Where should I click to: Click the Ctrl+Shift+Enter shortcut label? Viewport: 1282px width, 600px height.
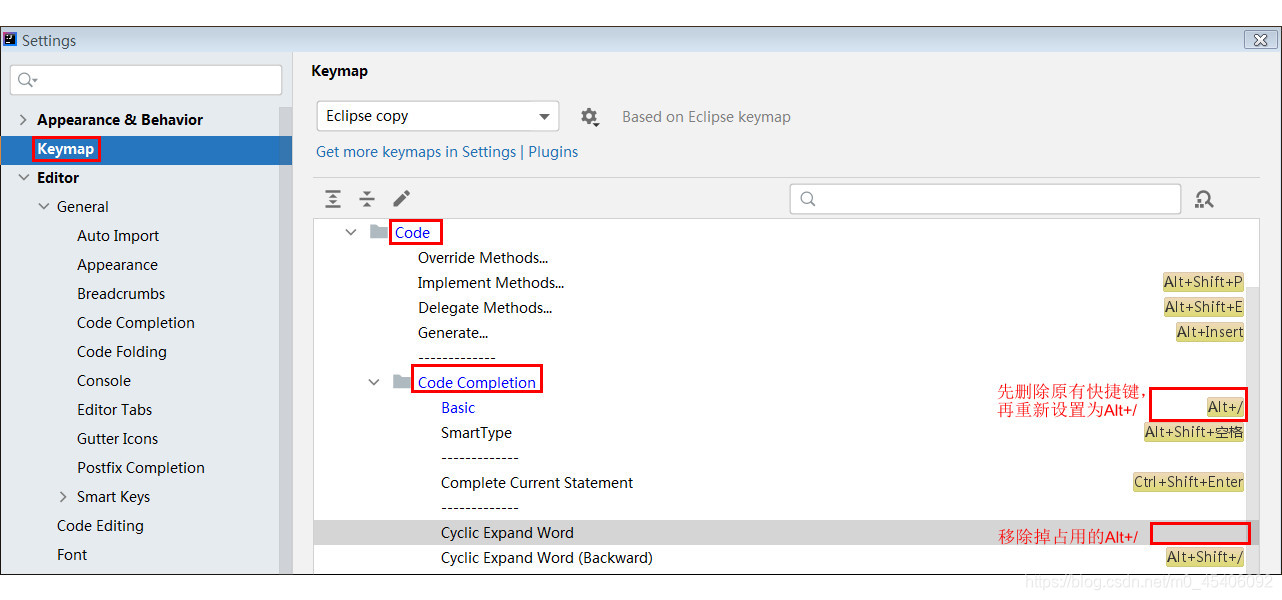1188,482
